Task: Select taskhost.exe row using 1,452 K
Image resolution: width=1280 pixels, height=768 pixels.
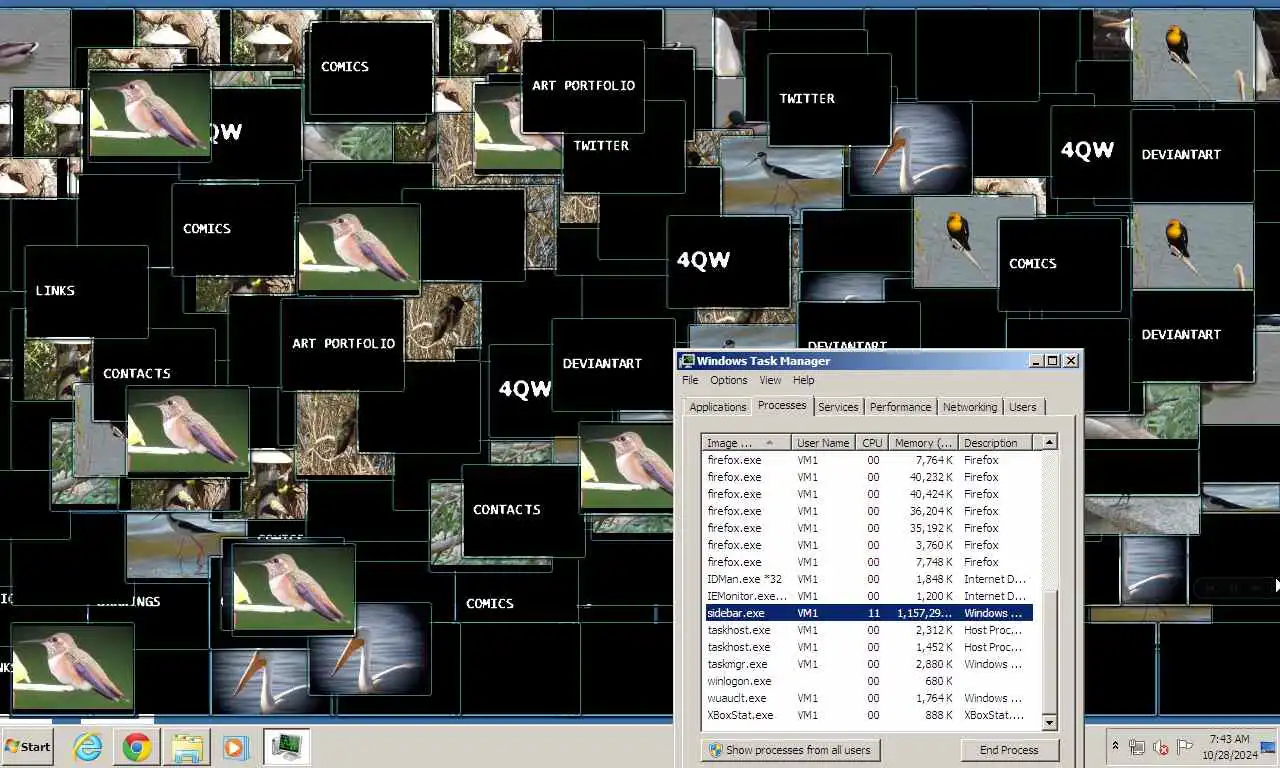Action: [868, 647]
